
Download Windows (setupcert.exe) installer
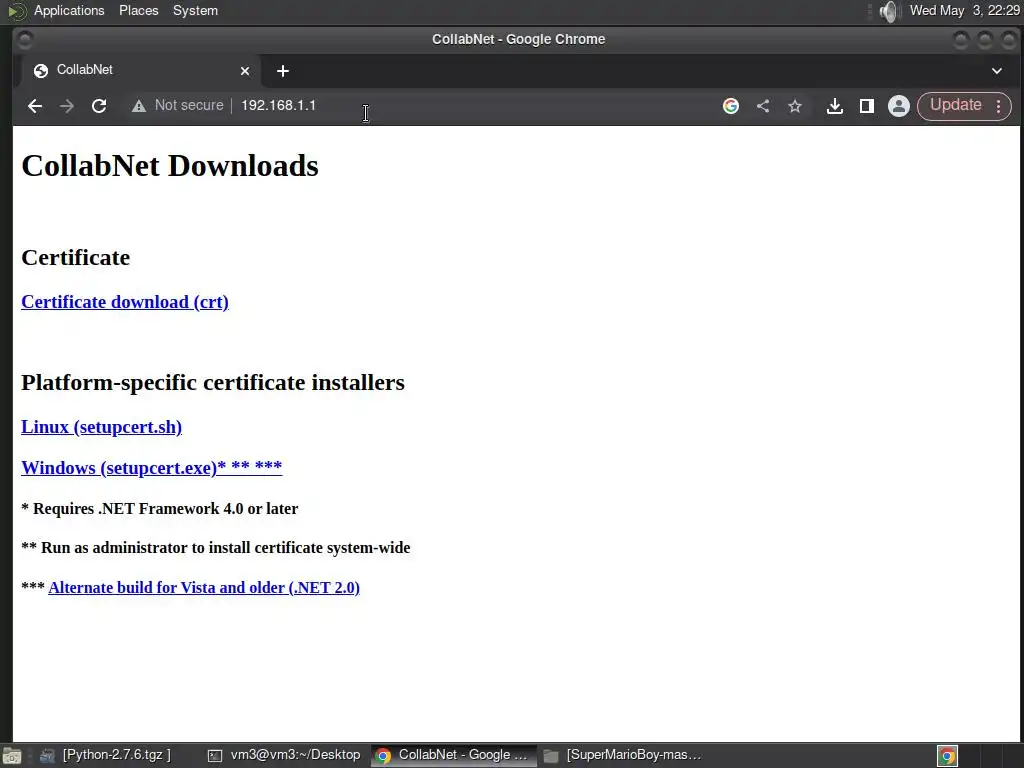(152, 467)
